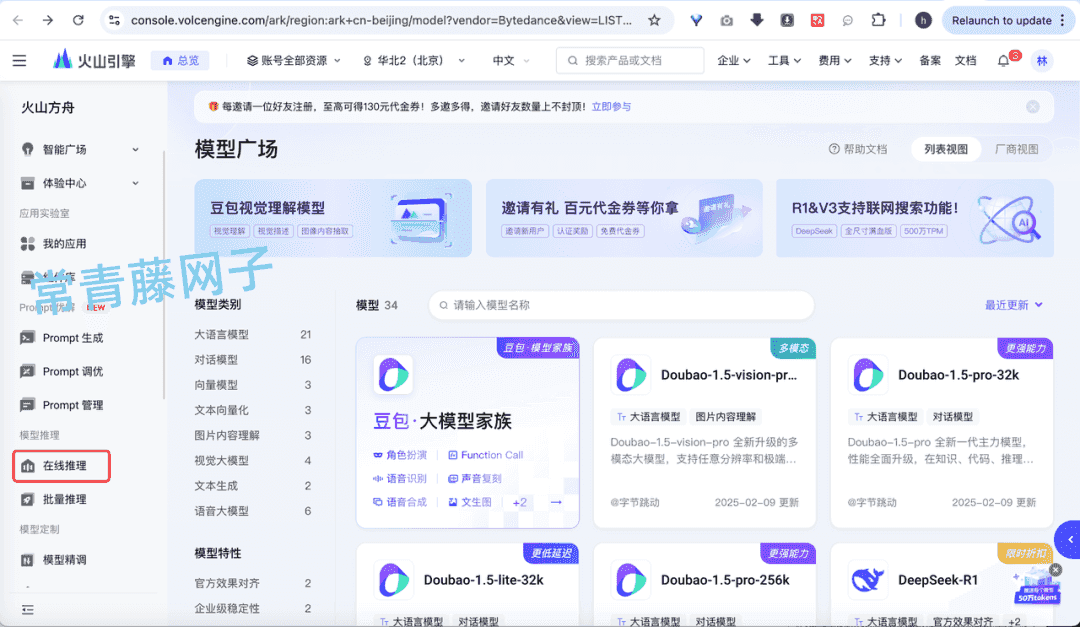Image resolution: width=1080 pixels, height=627 pixels.
Task: Open the 帮助文档 help docs link
Action: tap(858, 150)
